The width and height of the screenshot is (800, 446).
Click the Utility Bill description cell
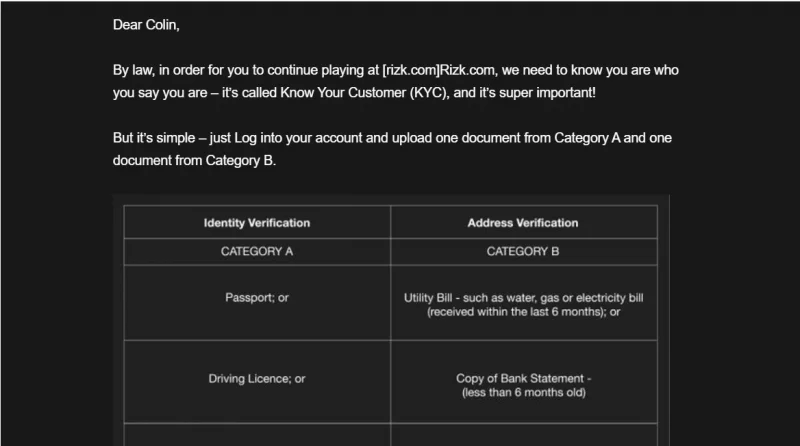523,303
